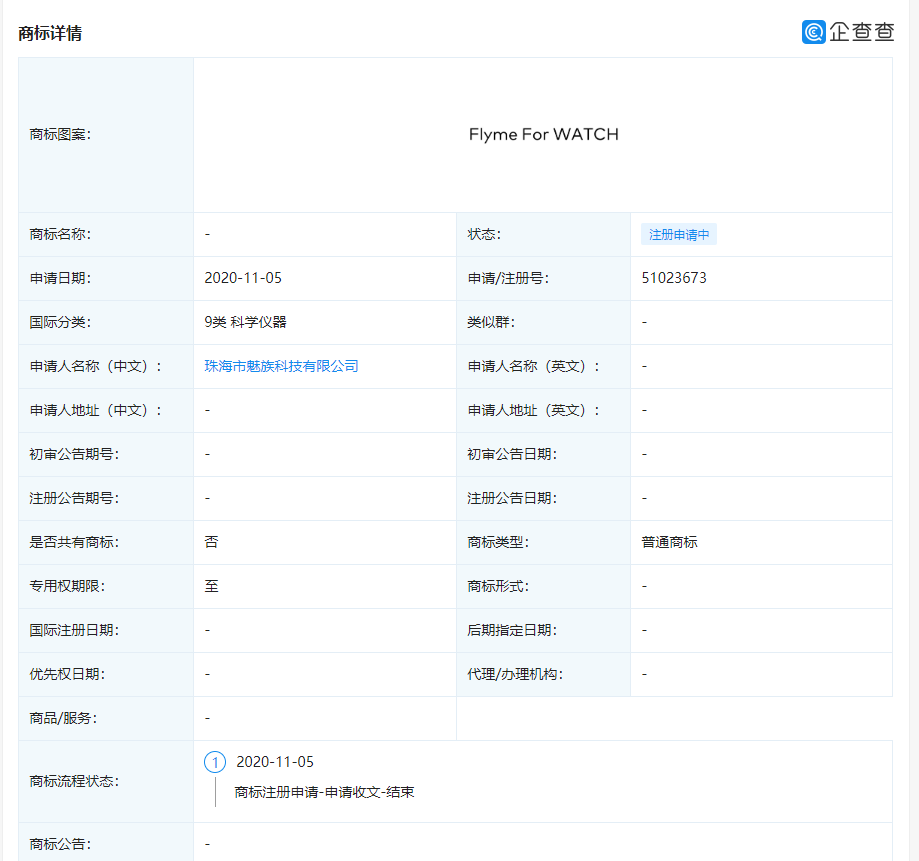
Task: Click the 注册公告日期 label
Action: (512, 498)
